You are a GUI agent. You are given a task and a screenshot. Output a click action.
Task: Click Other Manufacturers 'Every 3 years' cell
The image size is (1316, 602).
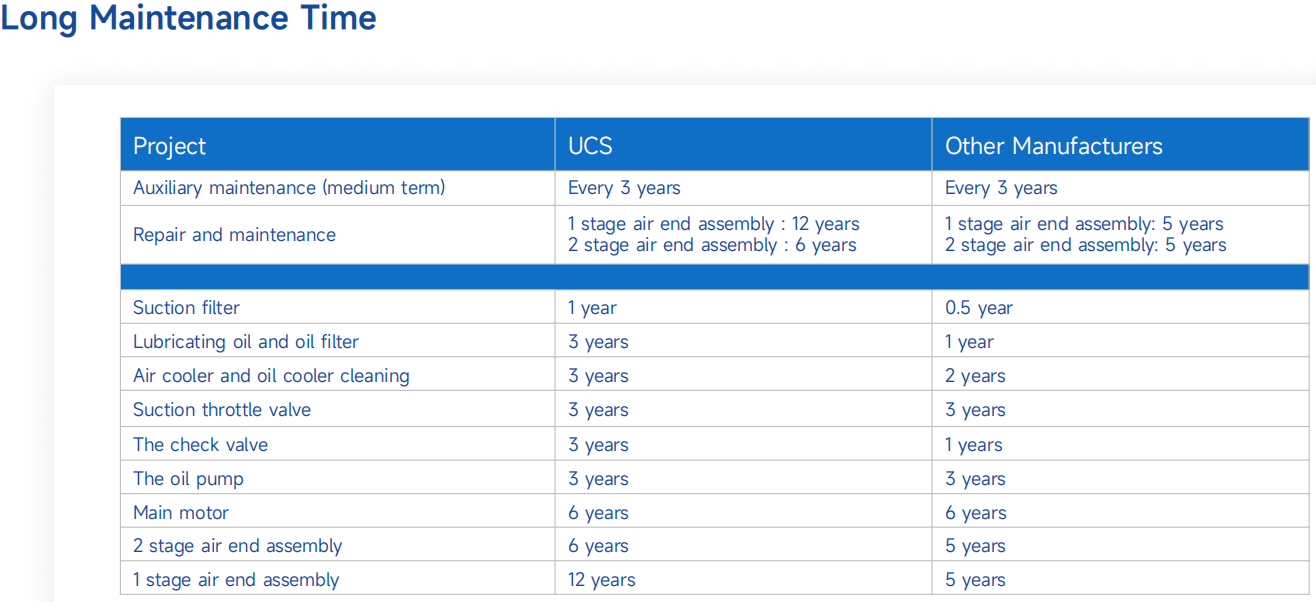coord(1001,188)
